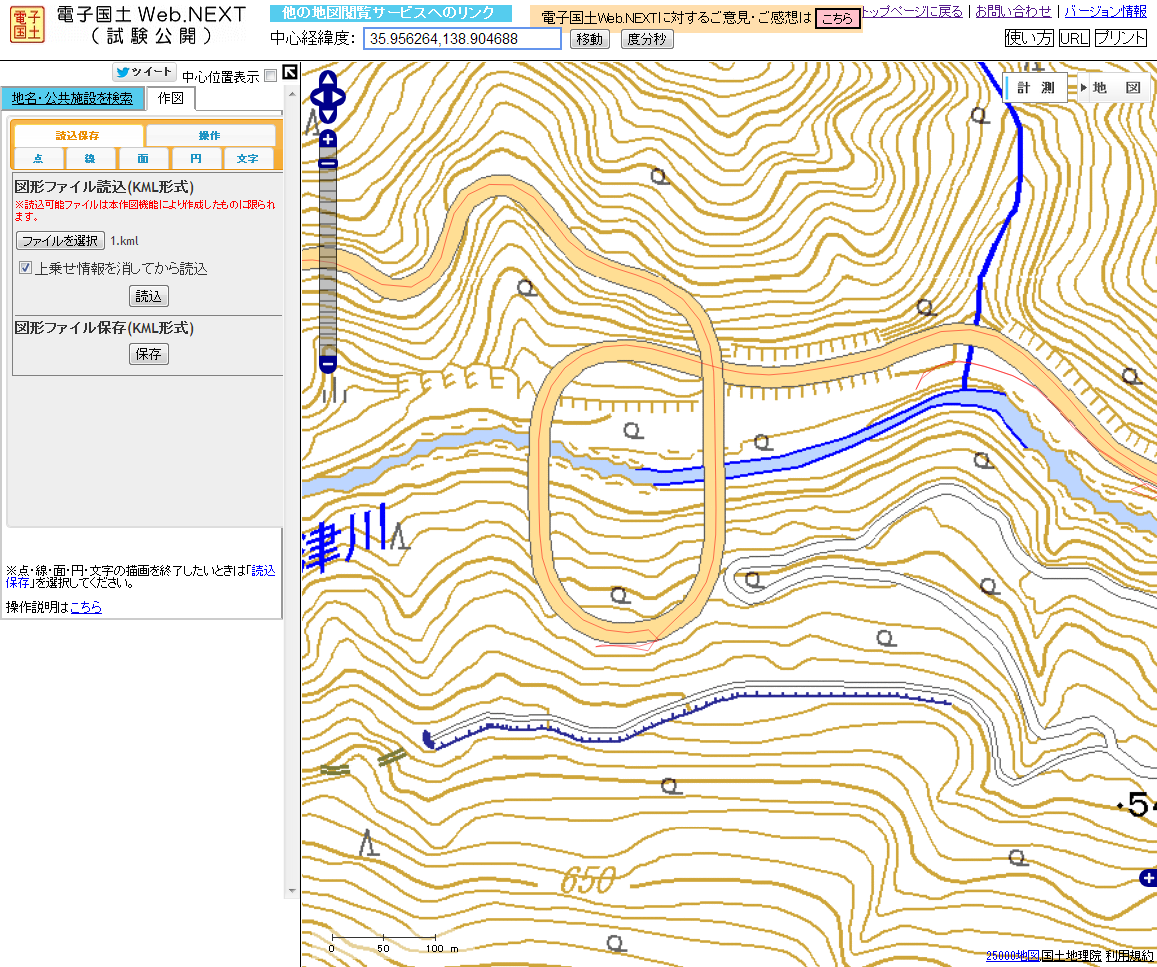This screenshot has width=1157, height=967.
Task: Open the 計測 measurement panel
Action: coord(1035,88)
